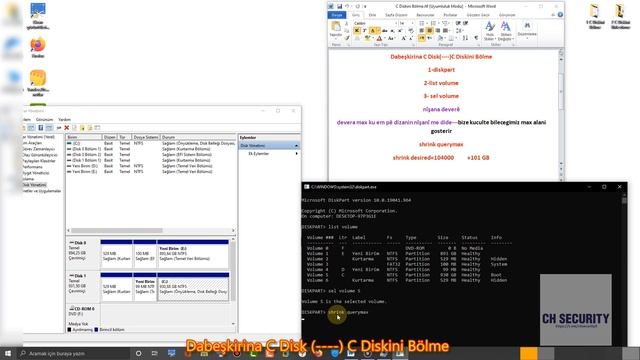
Task: Toggle justify alignment in Word paragraph group
Action: pyautogui.click(x=445, y=31)
